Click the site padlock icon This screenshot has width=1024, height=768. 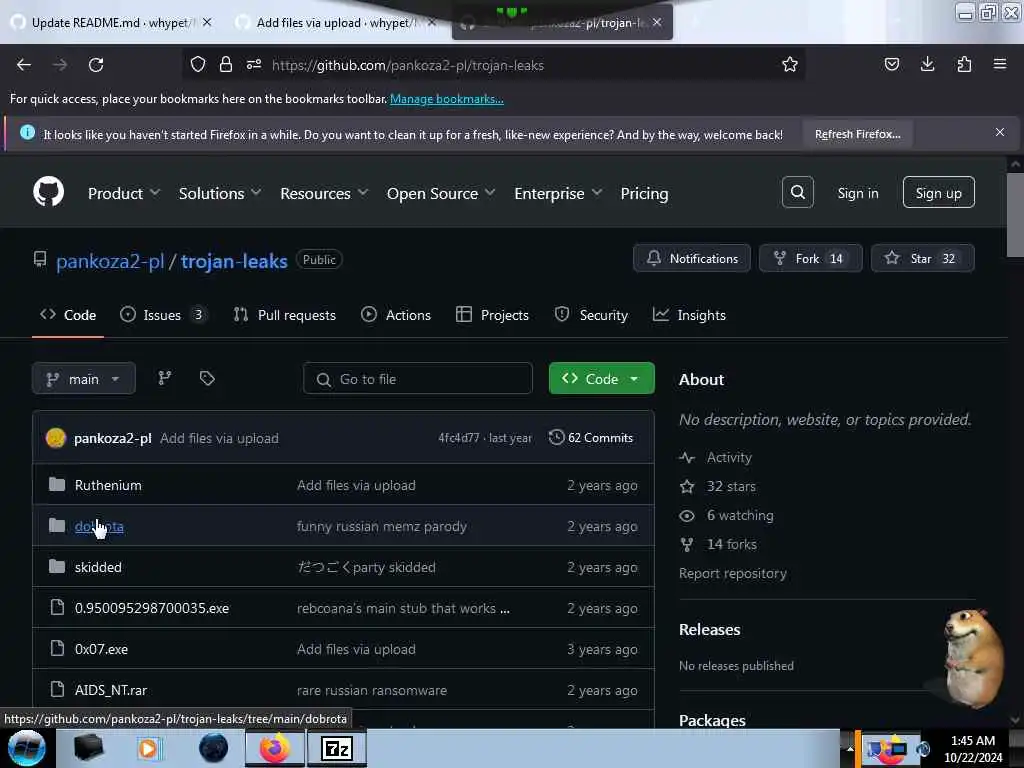pyautogui.click(x=226, y=64)
